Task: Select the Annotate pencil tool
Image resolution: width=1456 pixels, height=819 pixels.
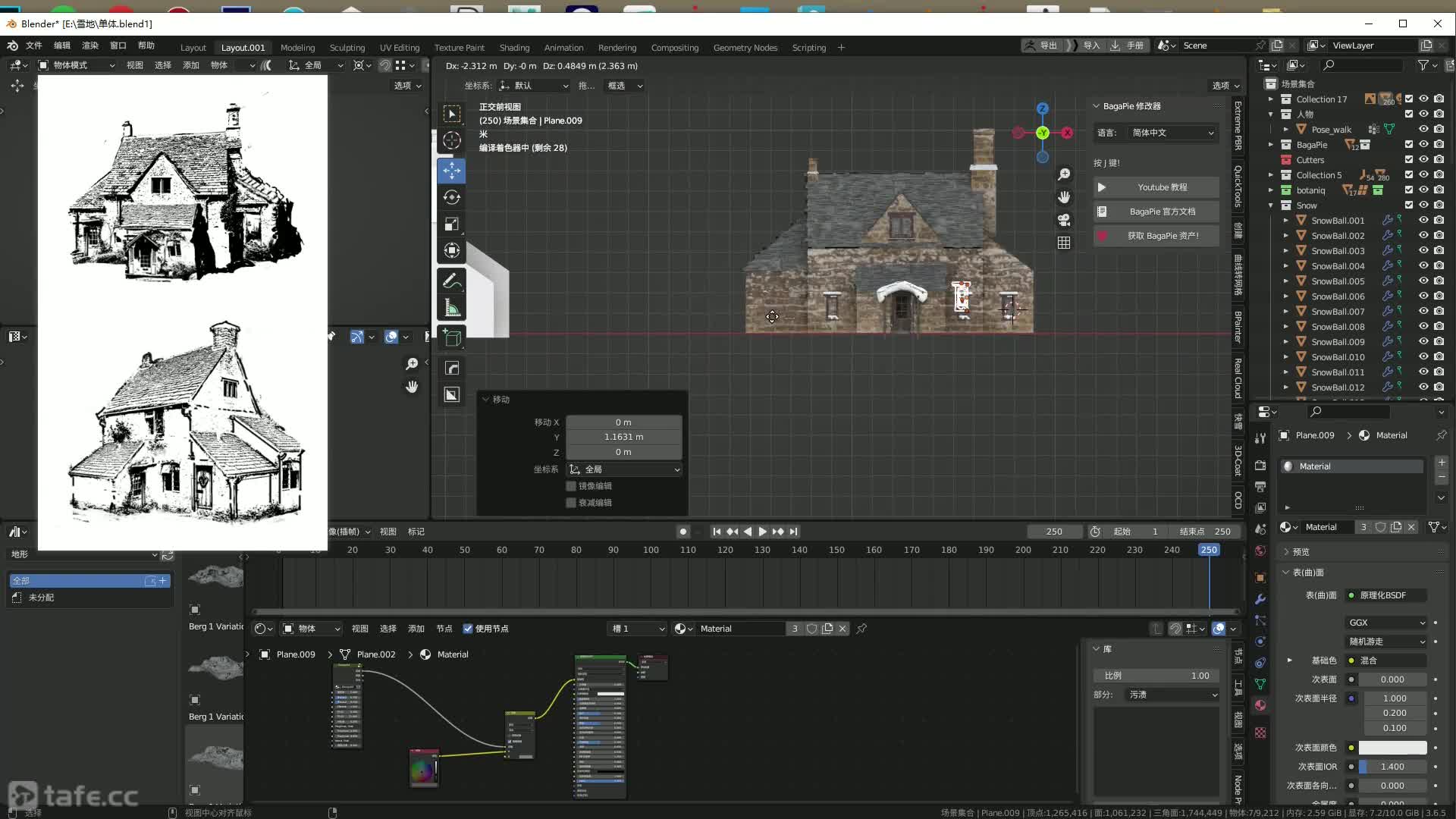Action: click(x=452, y=281)
